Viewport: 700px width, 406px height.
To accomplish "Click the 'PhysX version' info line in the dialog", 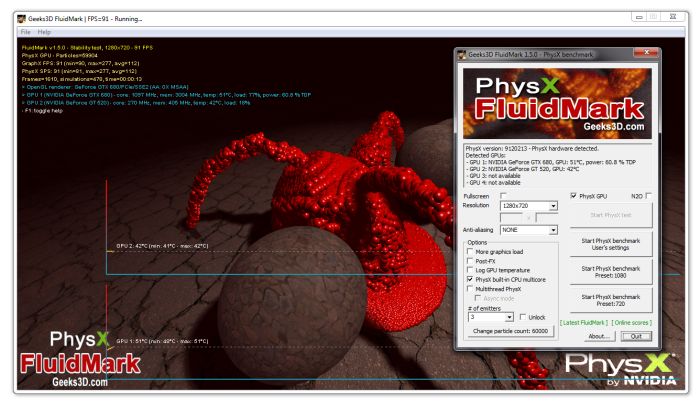I will [532, 148].
